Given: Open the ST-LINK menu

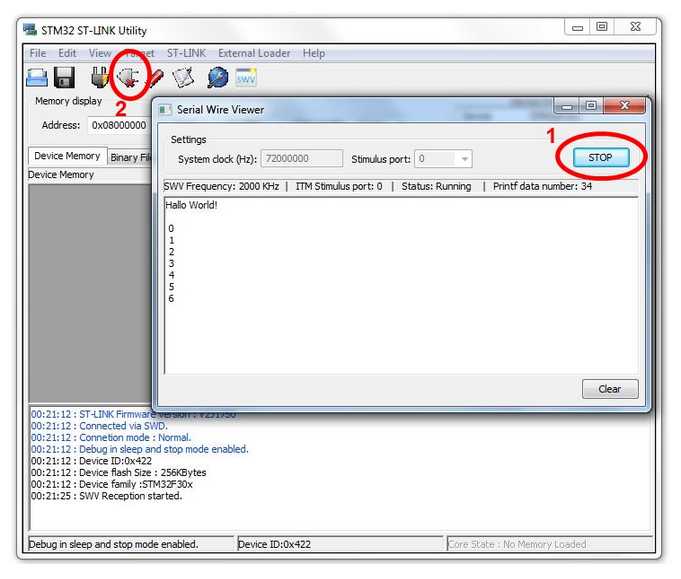Looking at the screenshot, I should click(186, 53).
